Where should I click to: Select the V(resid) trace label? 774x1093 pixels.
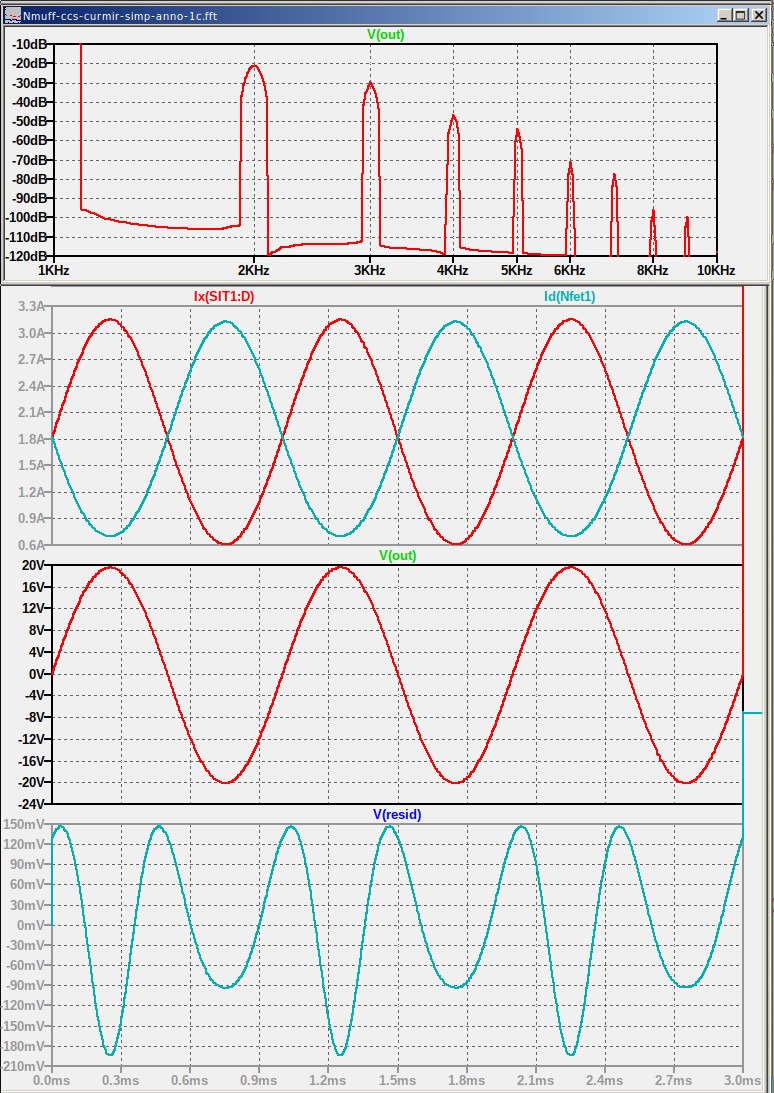[397, 813]
